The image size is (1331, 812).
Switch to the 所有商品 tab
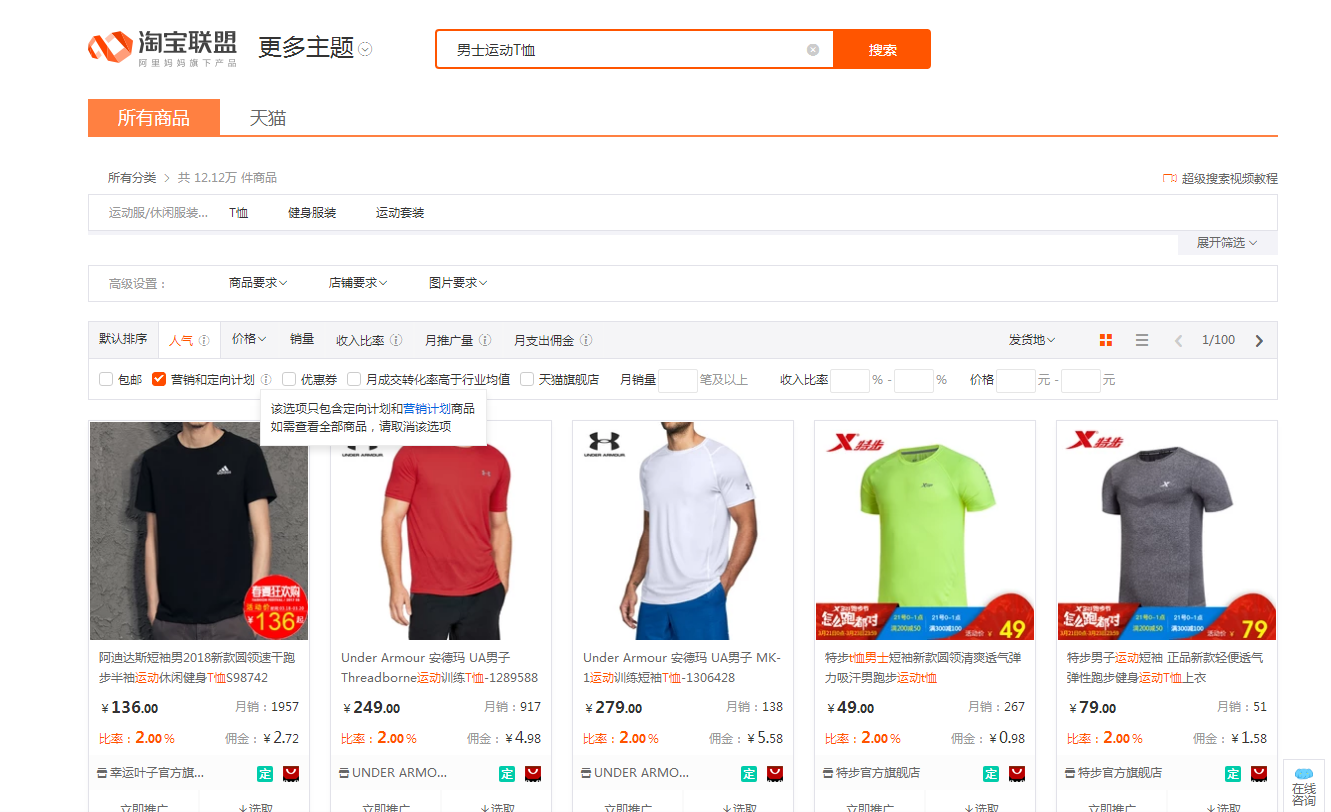pos(153,118)
